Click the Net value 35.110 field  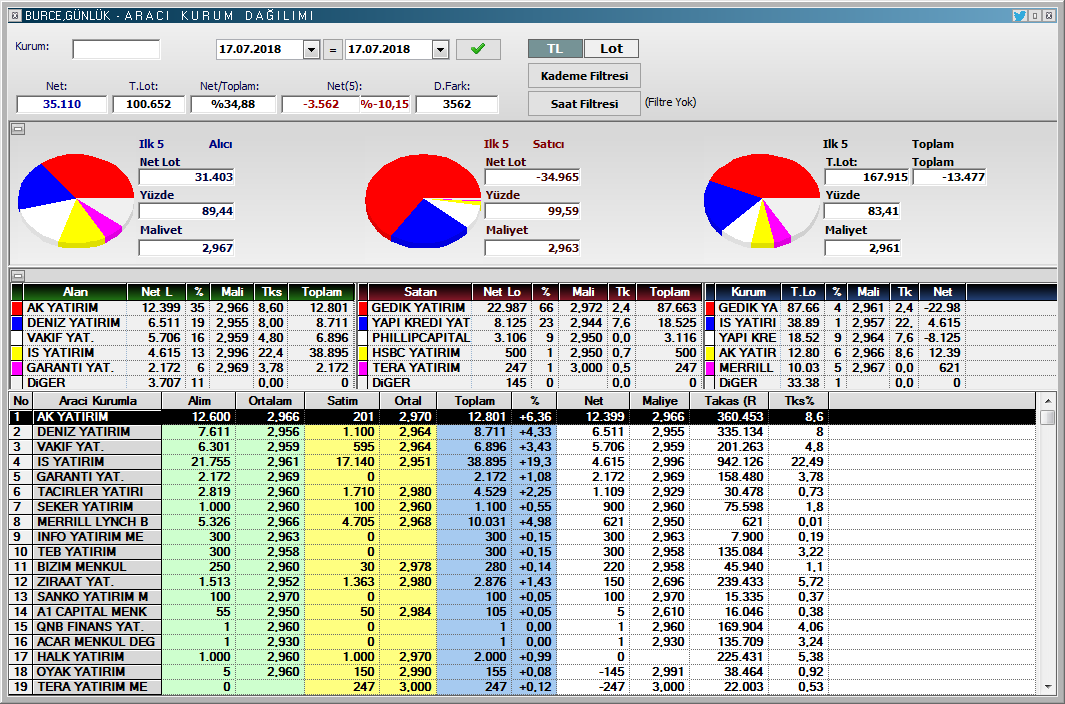[x=62, y=104]
